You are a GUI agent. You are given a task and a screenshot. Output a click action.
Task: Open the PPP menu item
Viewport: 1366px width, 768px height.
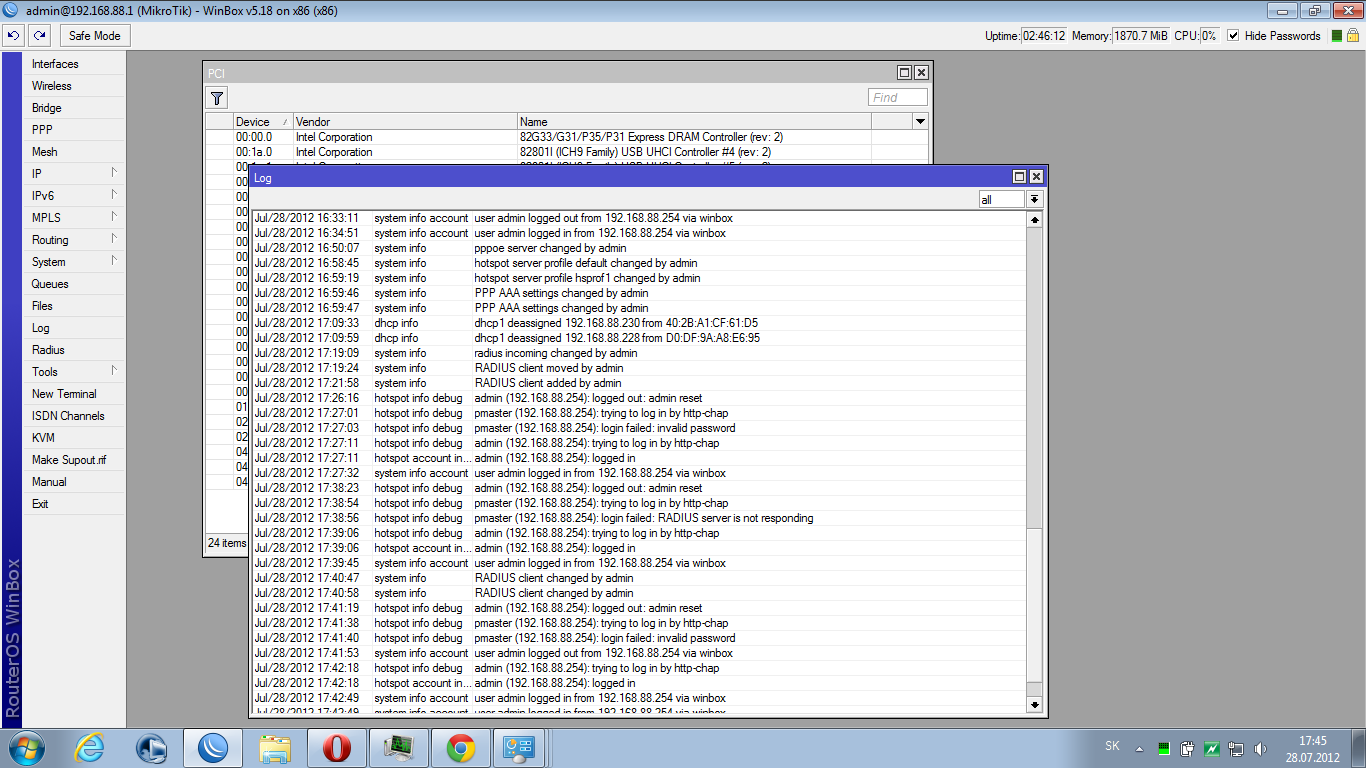coord(75,130)
